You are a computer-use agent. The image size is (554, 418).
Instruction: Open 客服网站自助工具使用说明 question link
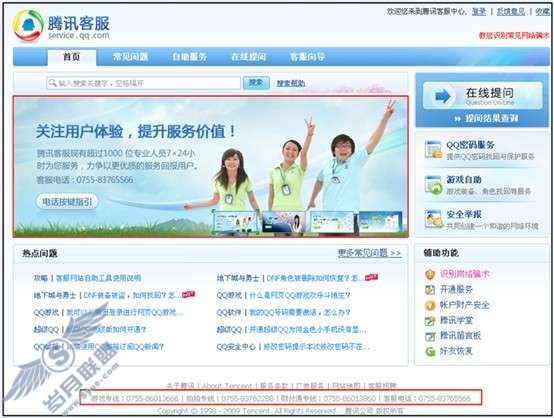(x=99, y=278)
